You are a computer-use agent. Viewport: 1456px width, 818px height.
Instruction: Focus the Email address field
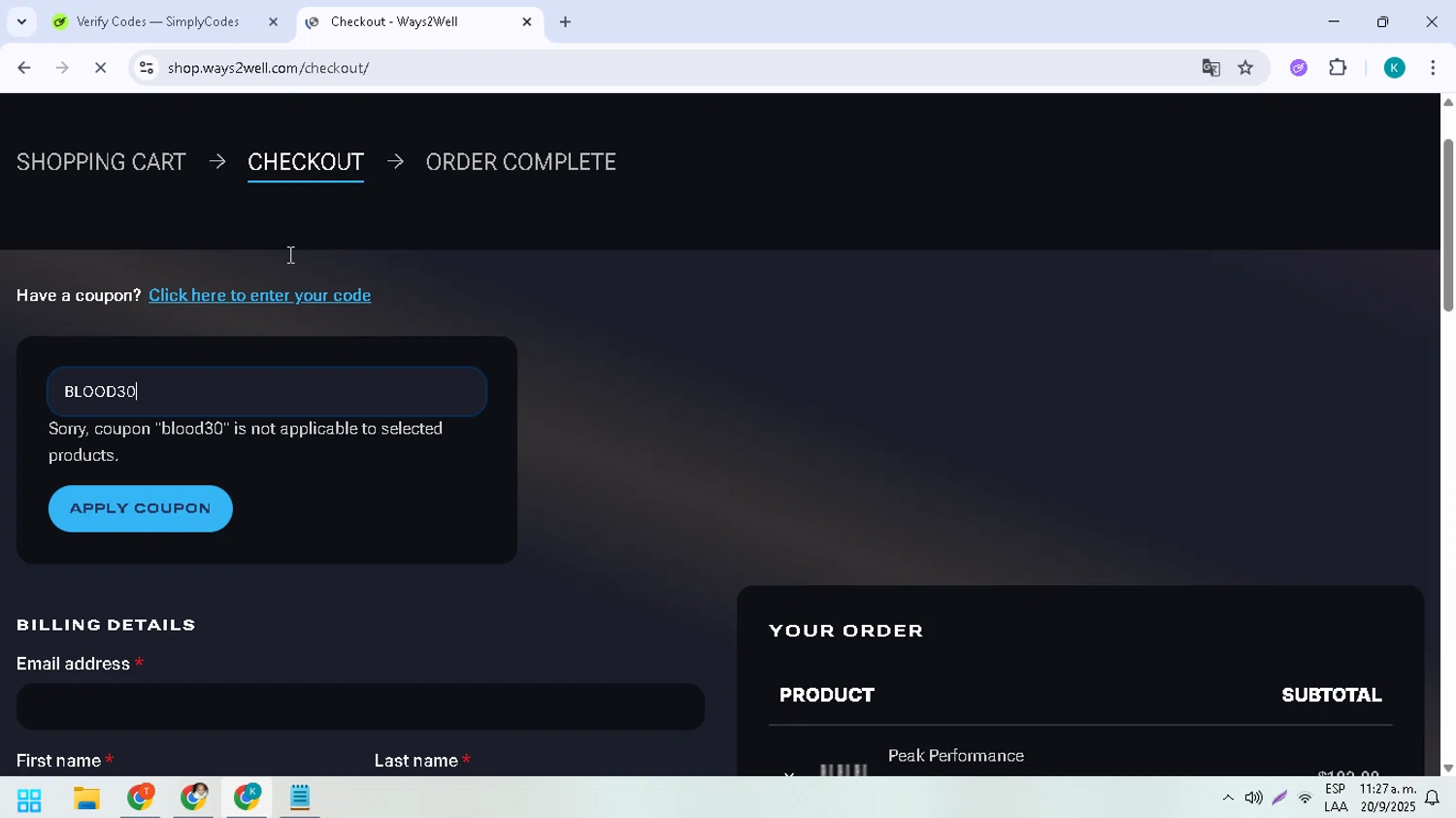pyautogui.click(x=360, y=706)
